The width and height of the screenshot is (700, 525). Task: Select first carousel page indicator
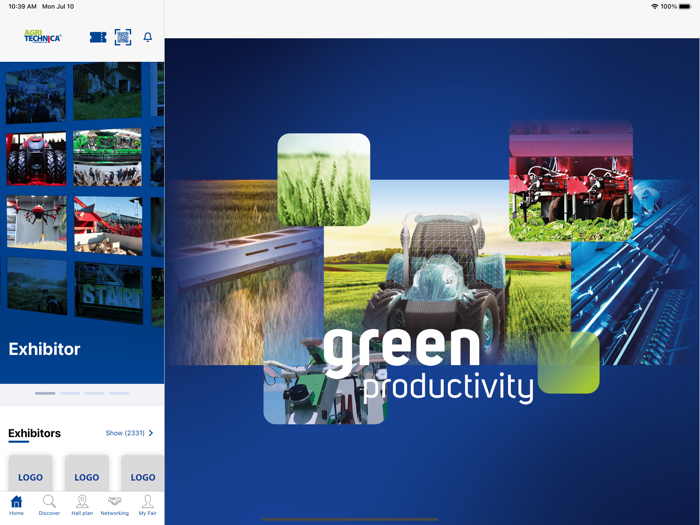click(x=45, y=393)
